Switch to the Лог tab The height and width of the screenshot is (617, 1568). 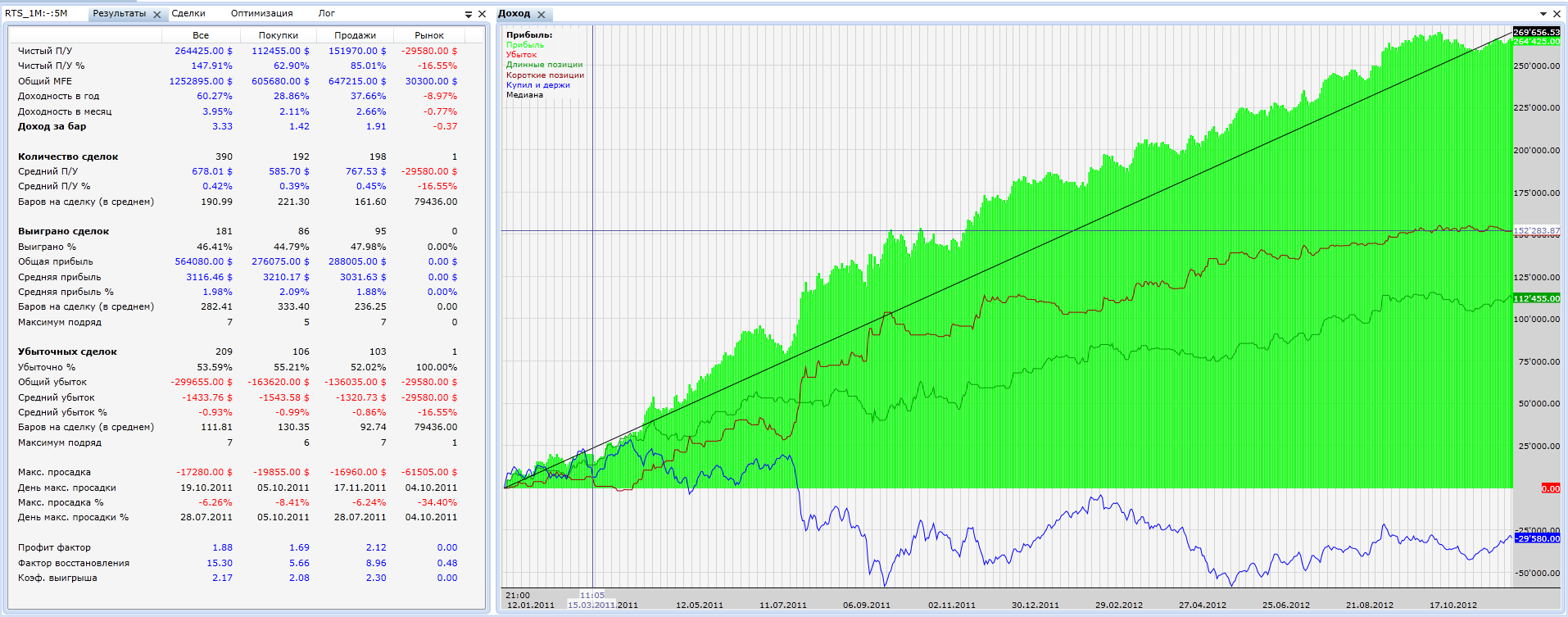326,13
